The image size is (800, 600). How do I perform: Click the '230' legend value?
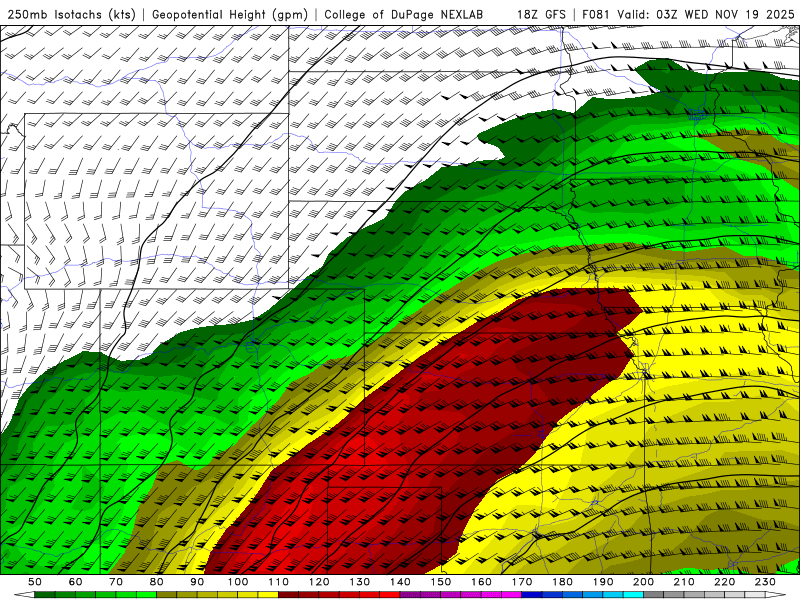[x=765, y=582]
